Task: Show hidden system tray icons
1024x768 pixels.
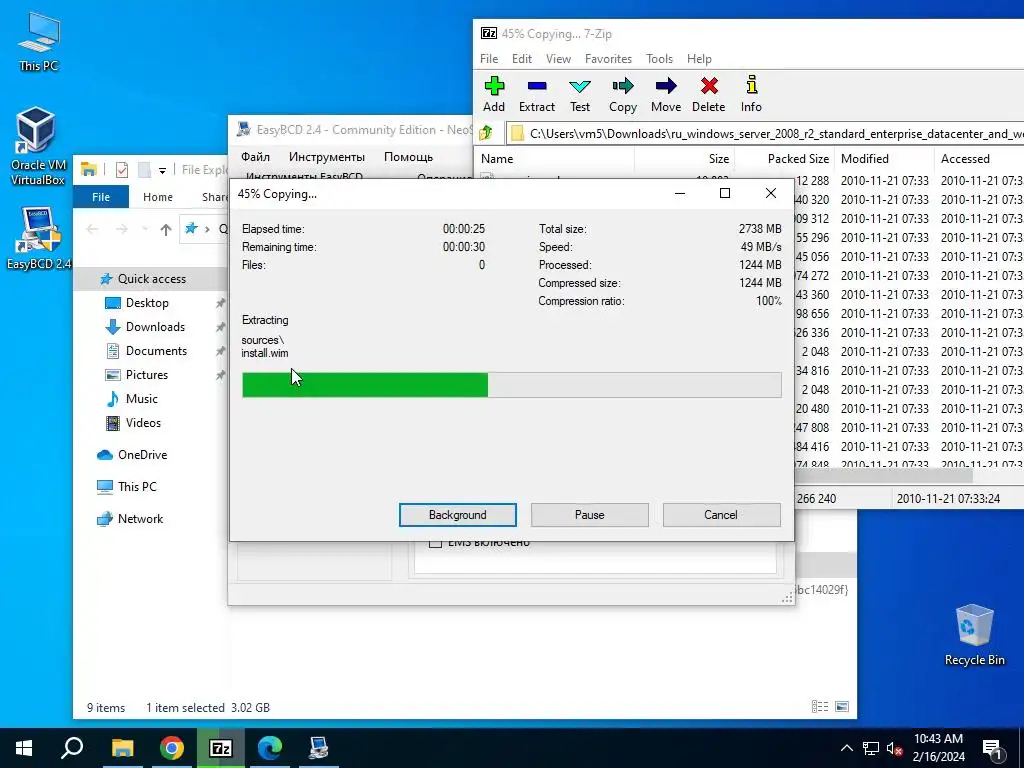Action: coord(846,748)
